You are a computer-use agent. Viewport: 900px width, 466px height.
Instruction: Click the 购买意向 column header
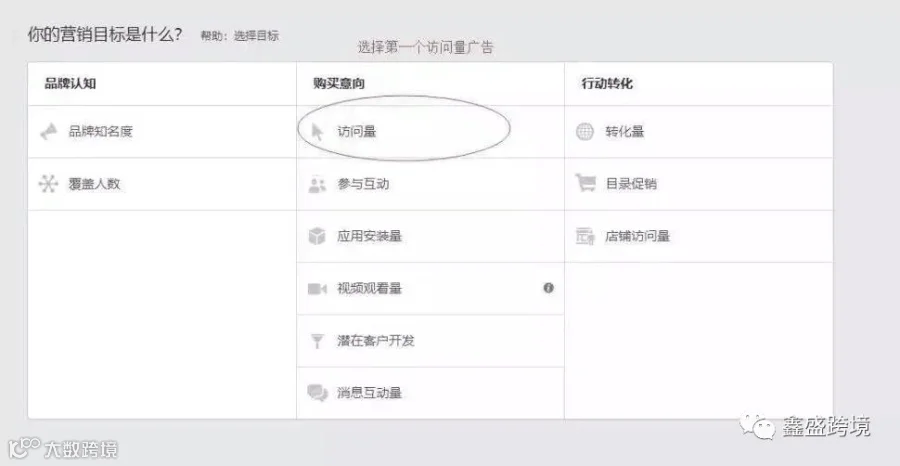click(x=339, y=84)
